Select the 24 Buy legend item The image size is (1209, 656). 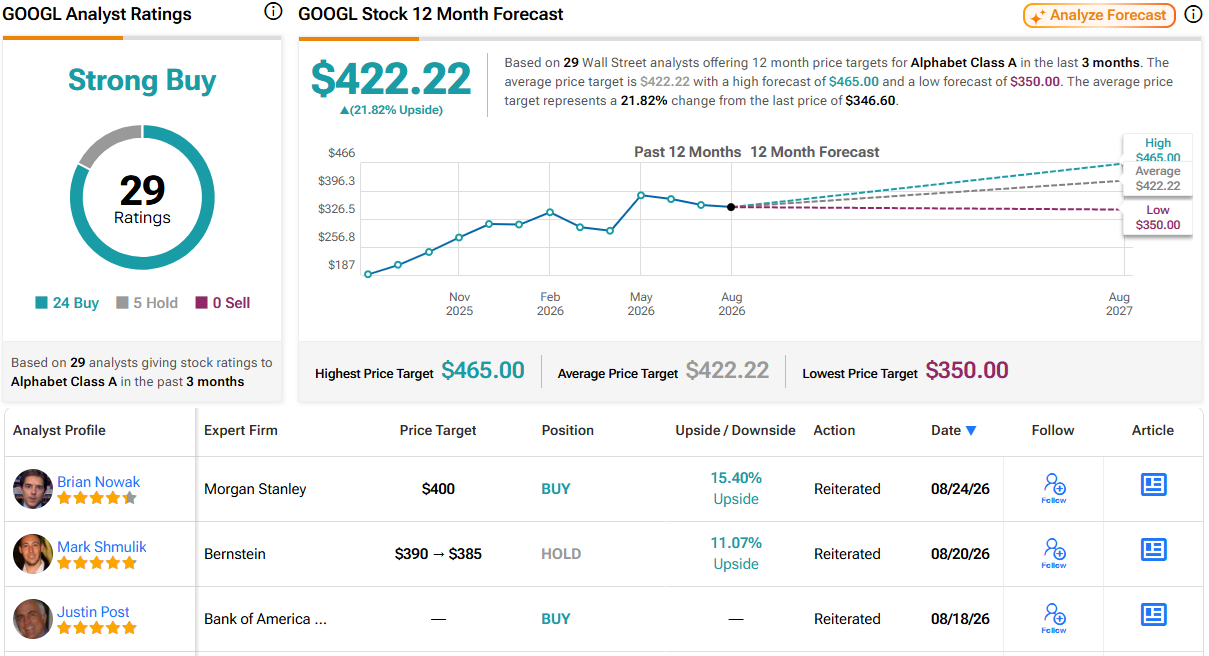[67, 303]
